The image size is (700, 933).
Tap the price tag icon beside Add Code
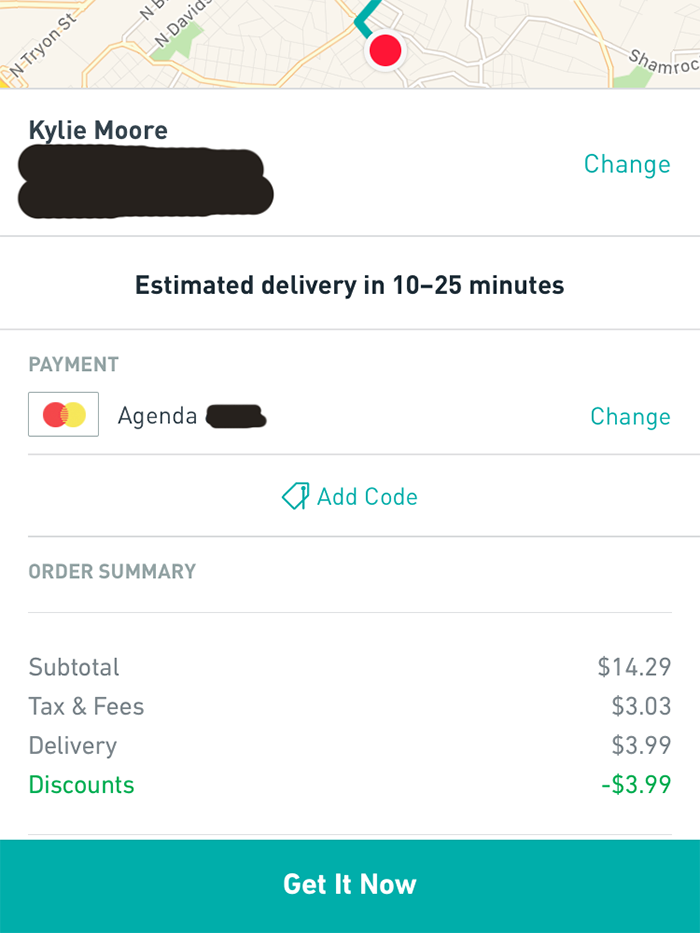tap(295, 497)
